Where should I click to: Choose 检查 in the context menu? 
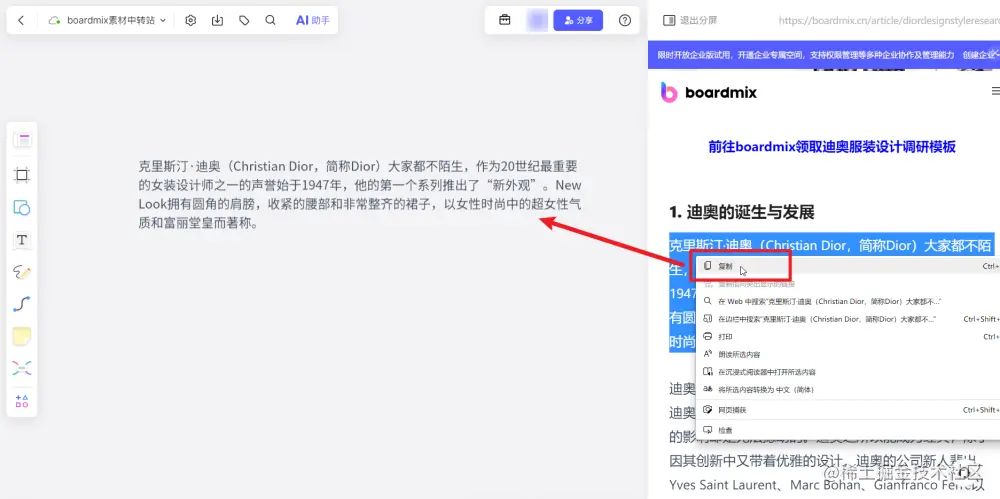click(848, 430)
